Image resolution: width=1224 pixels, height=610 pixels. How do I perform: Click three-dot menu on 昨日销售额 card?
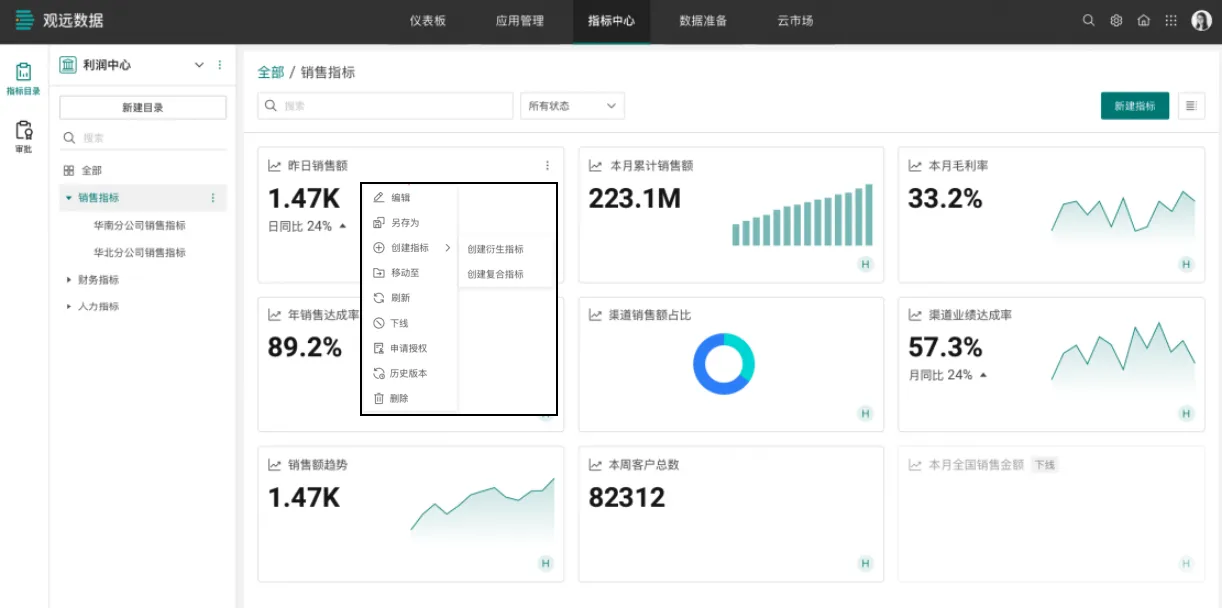point(547,166)
